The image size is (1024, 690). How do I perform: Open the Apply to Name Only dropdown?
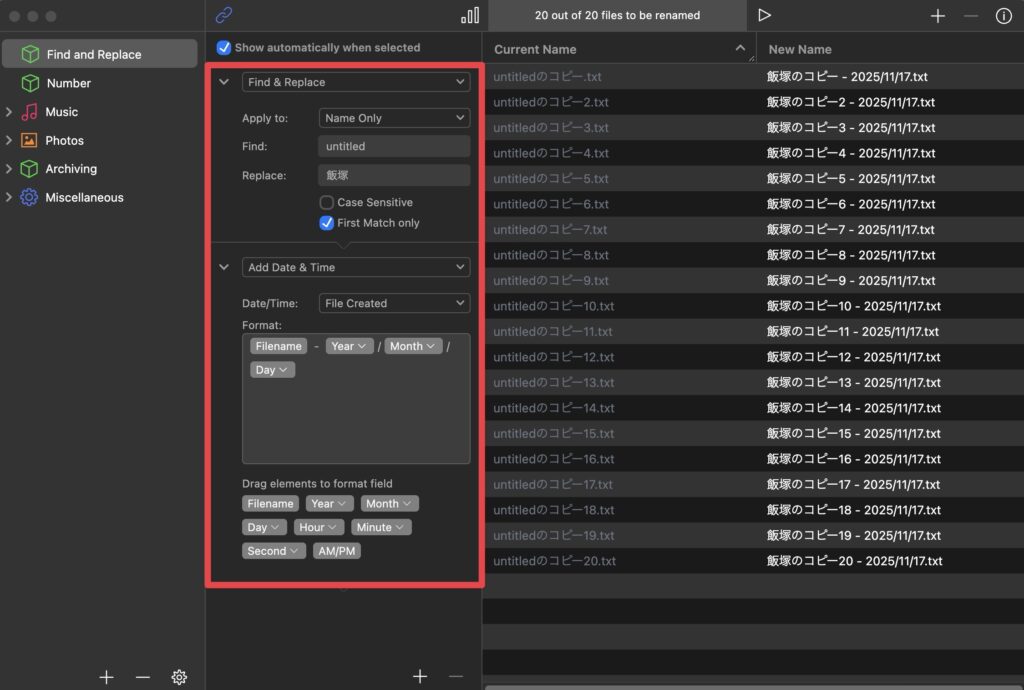tap(394, 118)
